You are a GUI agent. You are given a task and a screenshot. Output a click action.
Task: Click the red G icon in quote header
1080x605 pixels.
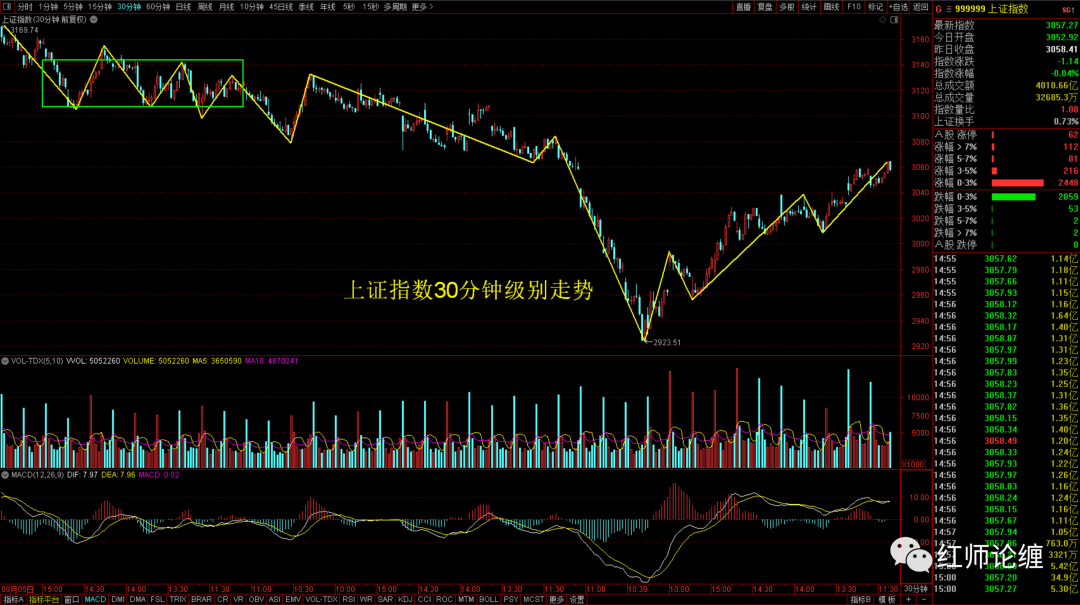coord(938,9)
